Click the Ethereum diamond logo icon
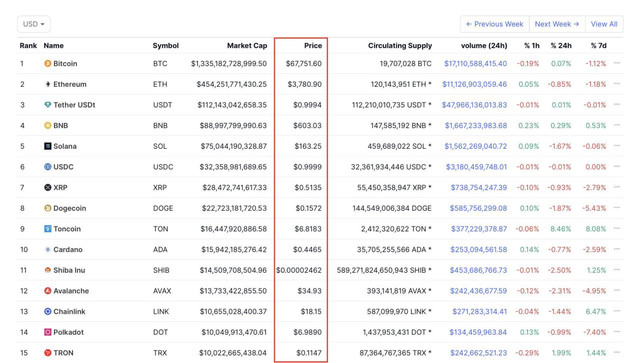This screenshot has width=640, height=363. click(48, 84)
